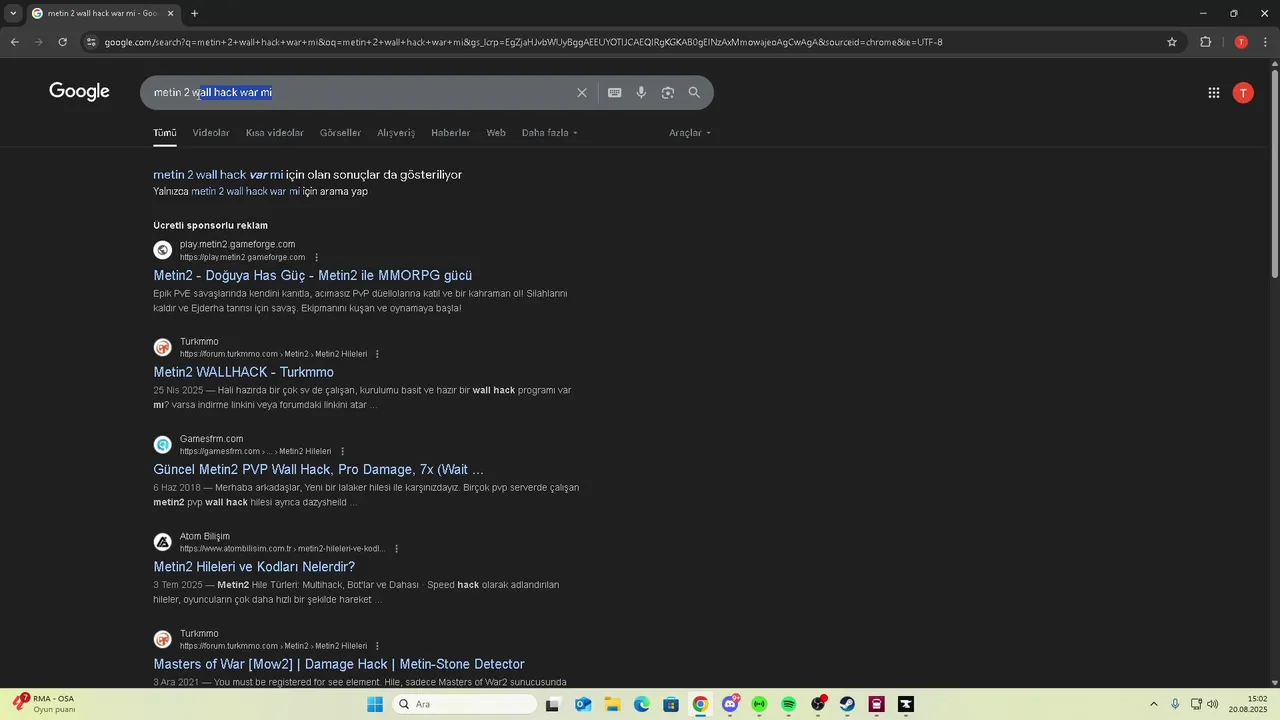Image resolution: width=1280 pixels, height=720 pixels.
Task: Open a new browser tab
Action: click(194, 14)
